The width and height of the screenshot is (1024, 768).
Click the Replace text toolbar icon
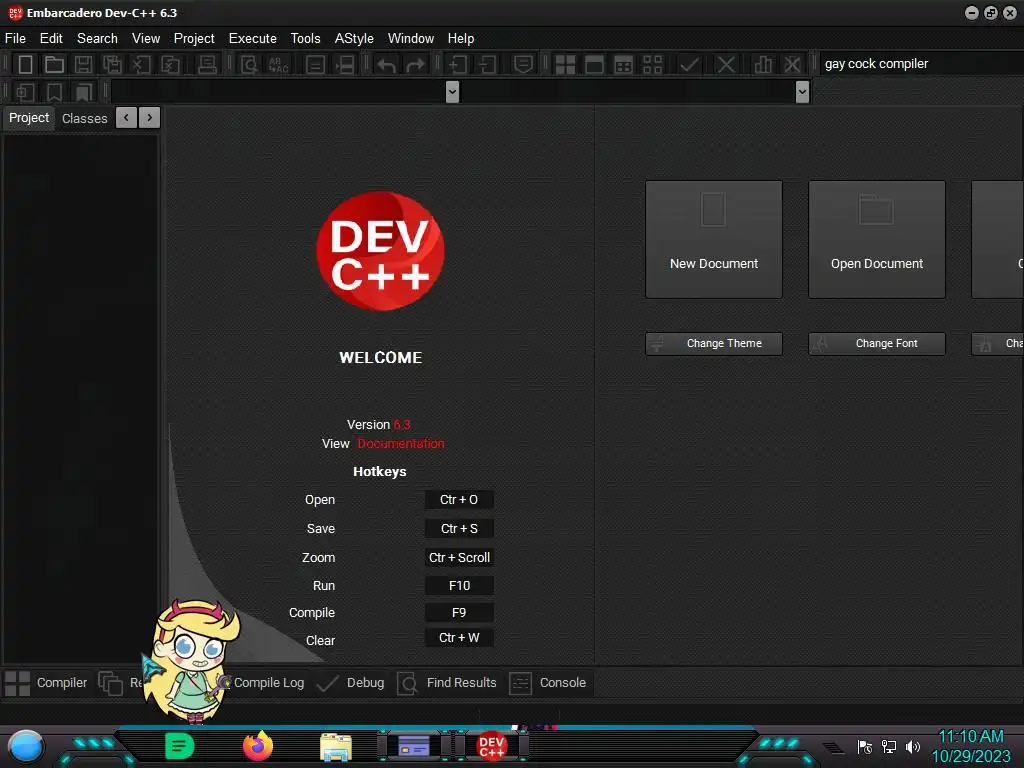pyautogui.click(x=278, y=65)
